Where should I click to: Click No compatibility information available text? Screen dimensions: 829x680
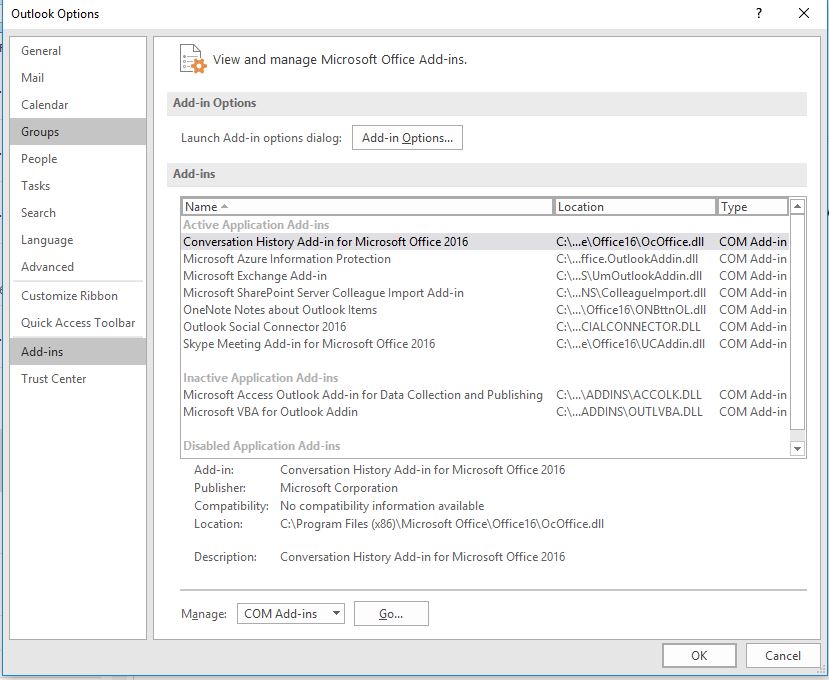click(382, 506)
